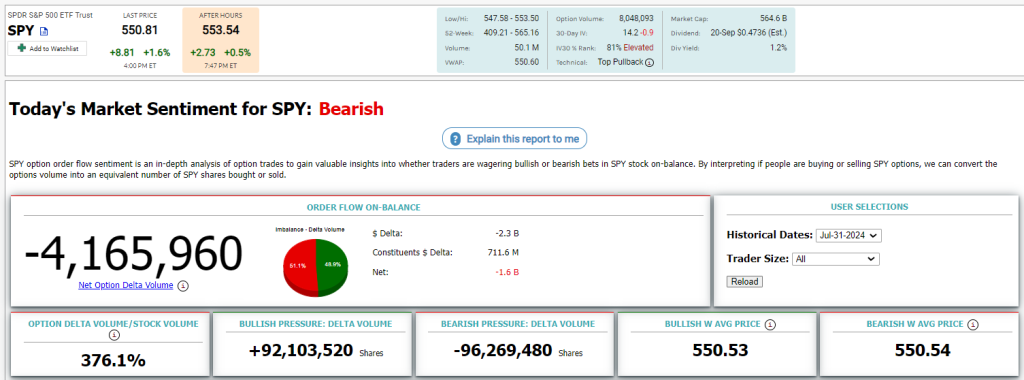Click the IV30 % Rank Elevated label
This screenshot has width=1024, height=380.
pos(638,48)
